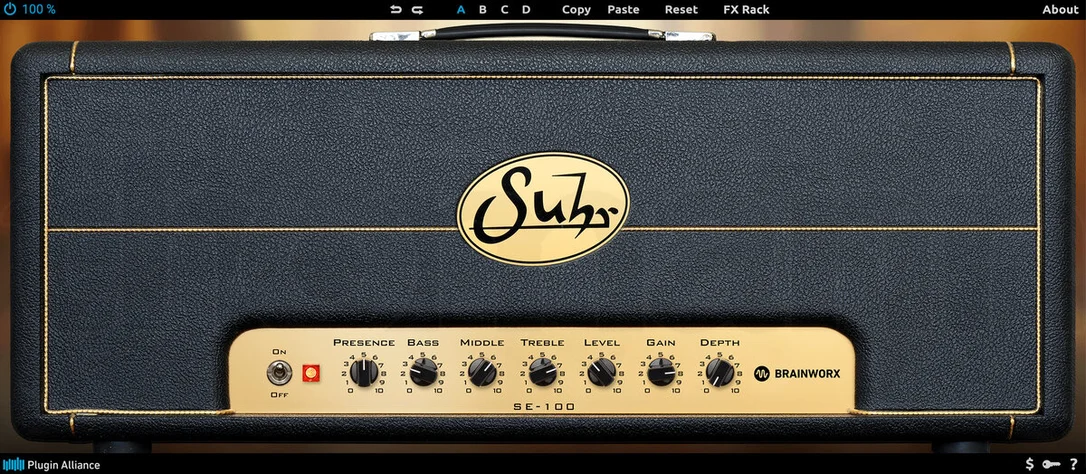Click the 100 % scale value
The image size is (1086, 474).
tap(39, 10)
